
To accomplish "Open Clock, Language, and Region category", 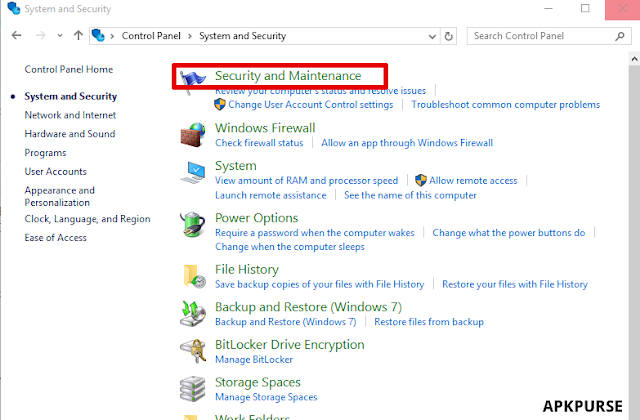I will [x=87, y=219].
